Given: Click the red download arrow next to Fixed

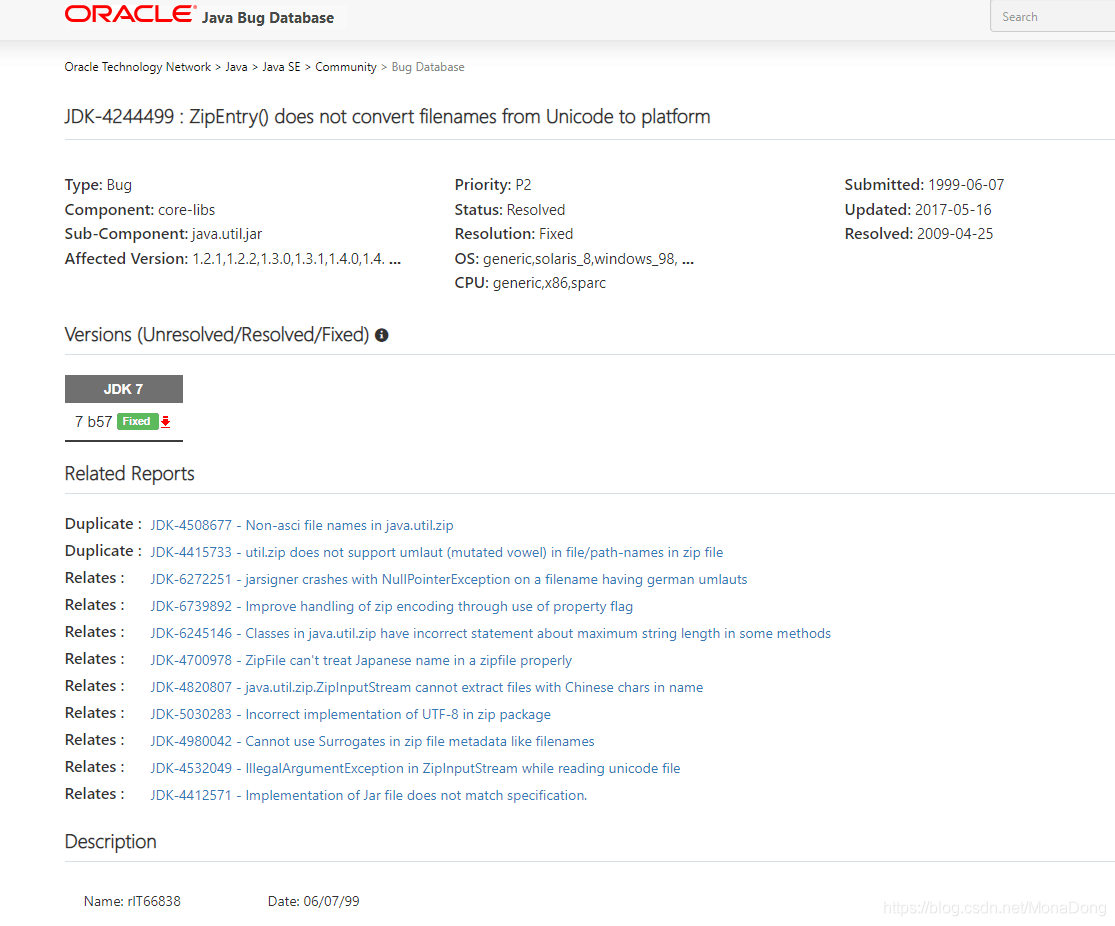Looking at the screenshot, I should 166,422.
